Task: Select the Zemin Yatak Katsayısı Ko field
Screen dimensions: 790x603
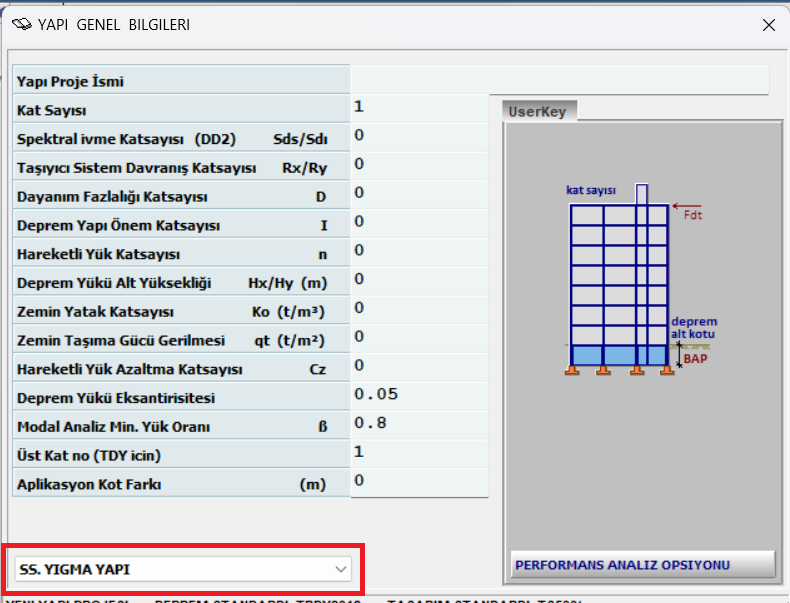Action: (x=419, y=310)
